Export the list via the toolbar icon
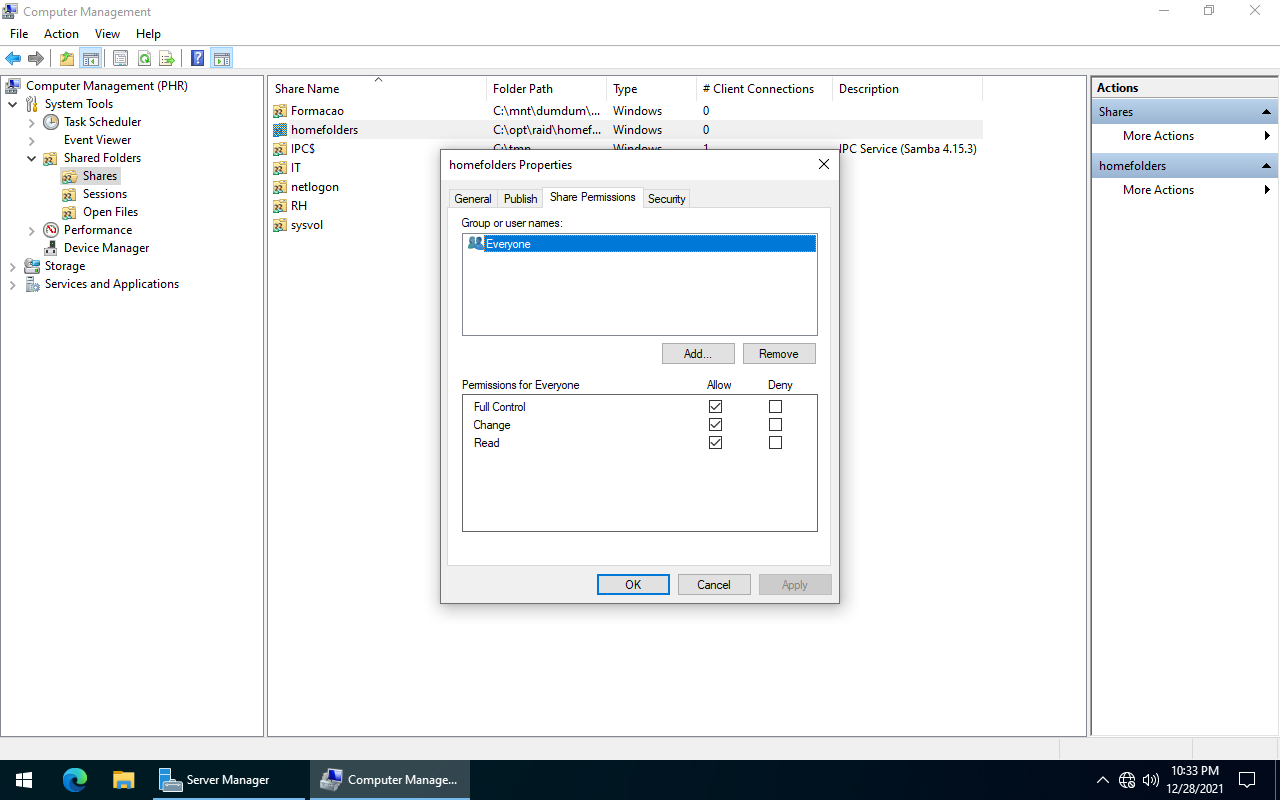 [168, 58]
